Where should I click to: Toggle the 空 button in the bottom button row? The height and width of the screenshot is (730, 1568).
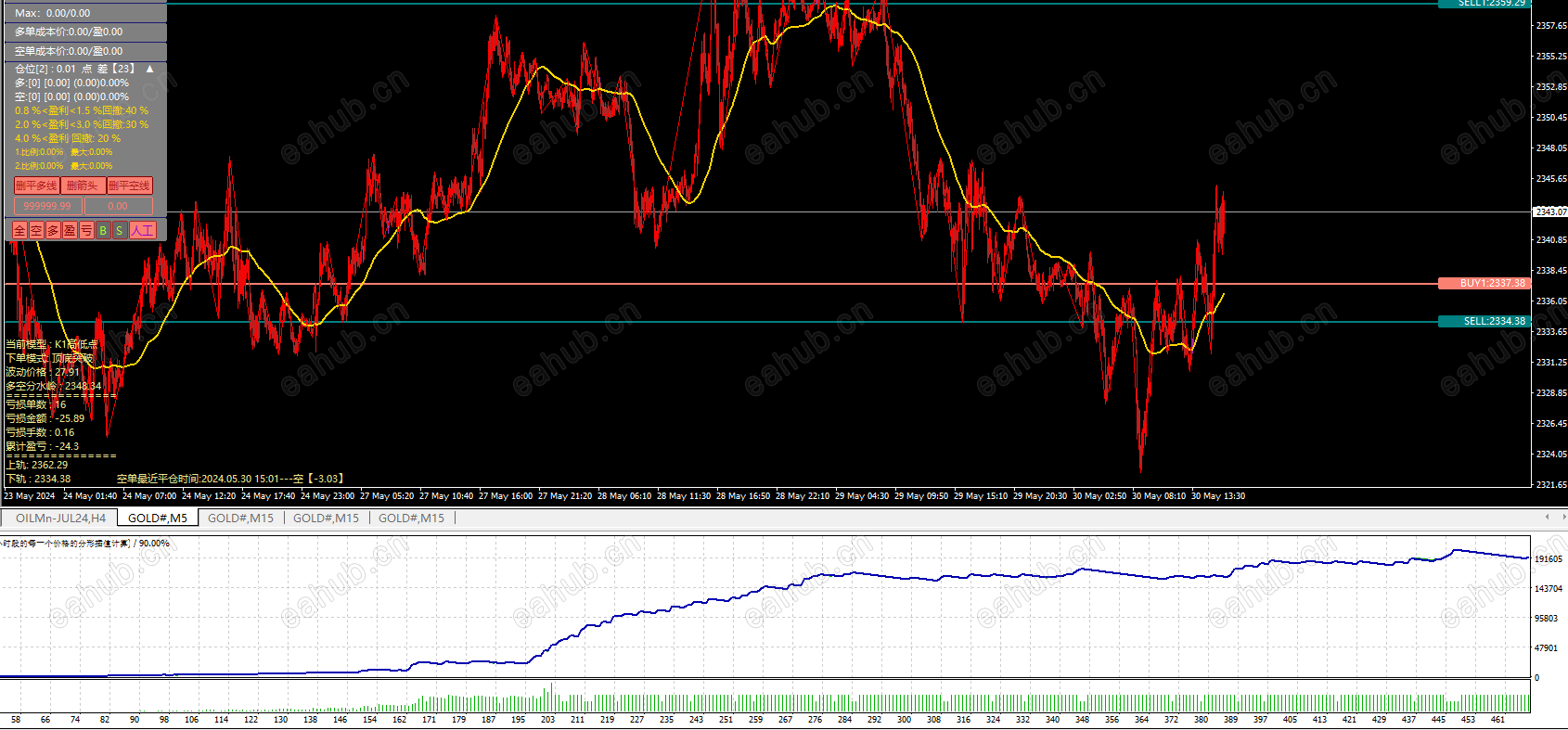tap(36, 230)
